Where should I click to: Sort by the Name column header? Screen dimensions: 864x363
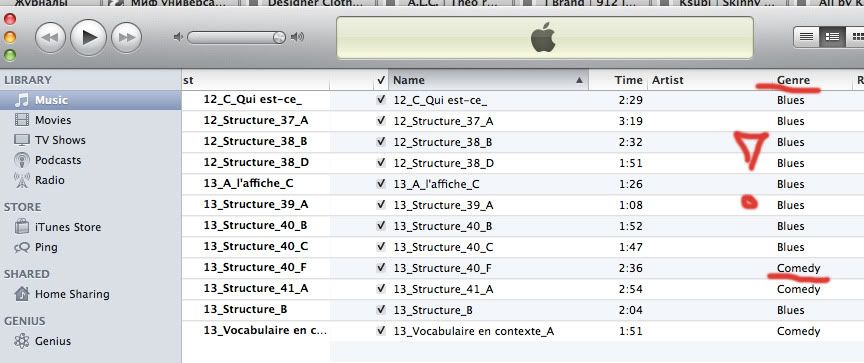click(x=488, y=80)
